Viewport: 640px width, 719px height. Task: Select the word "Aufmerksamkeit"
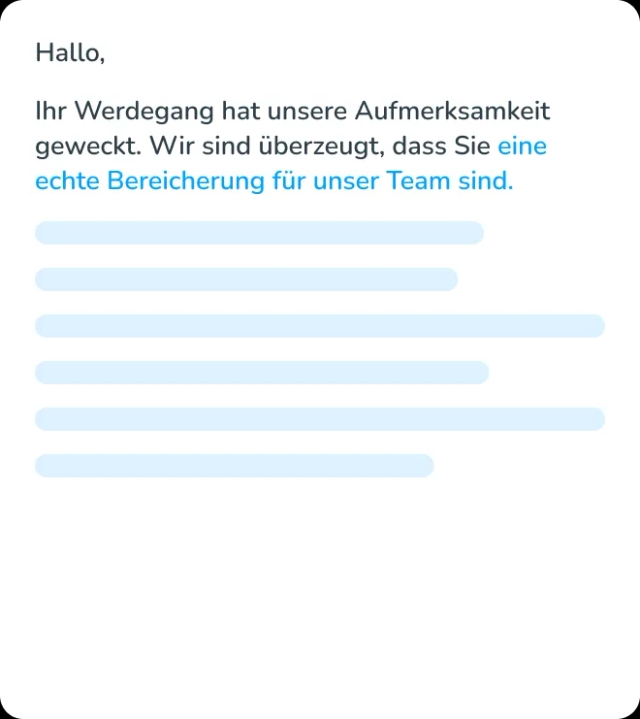pos(452,111)
